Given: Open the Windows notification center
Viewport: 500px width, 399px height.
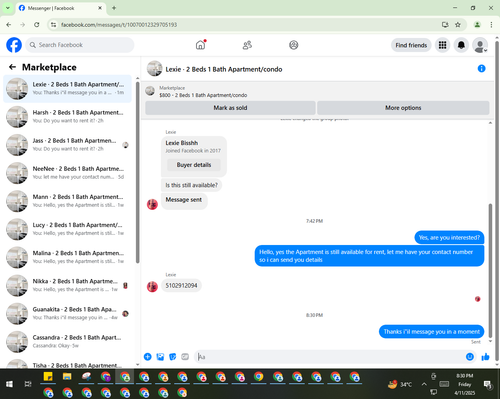Looking at the screenshot, I should pos(488,385).
